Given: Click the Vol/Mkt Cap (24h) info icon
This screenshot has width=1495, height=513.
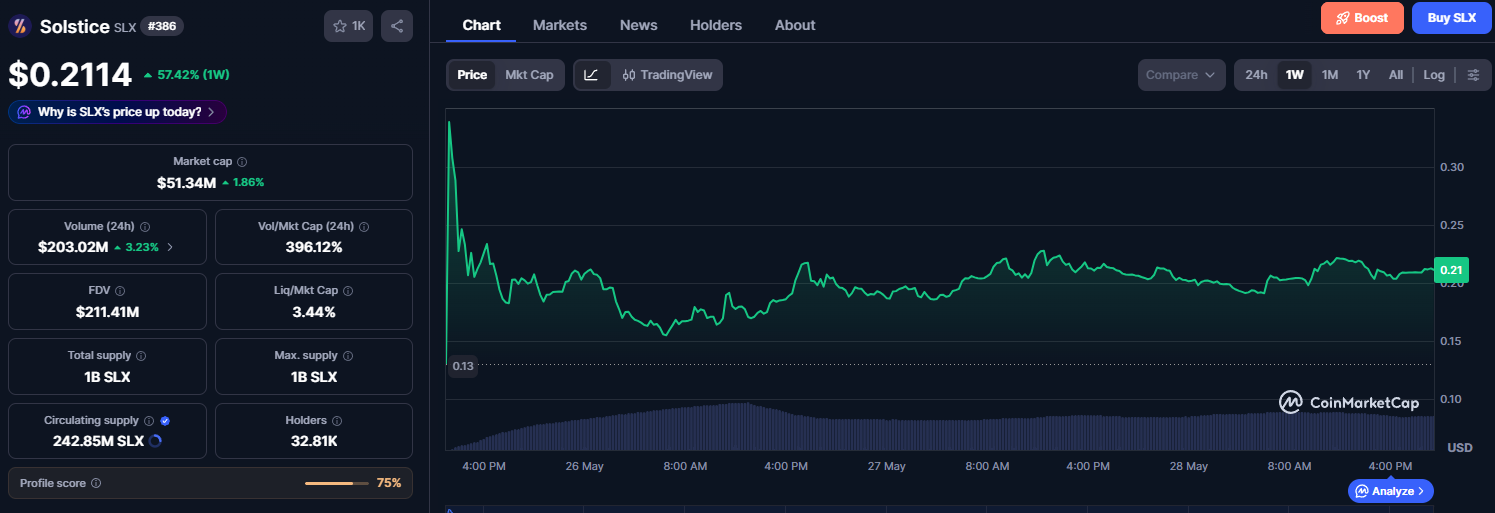Looking at the screenshot, I should coord(364,227).
